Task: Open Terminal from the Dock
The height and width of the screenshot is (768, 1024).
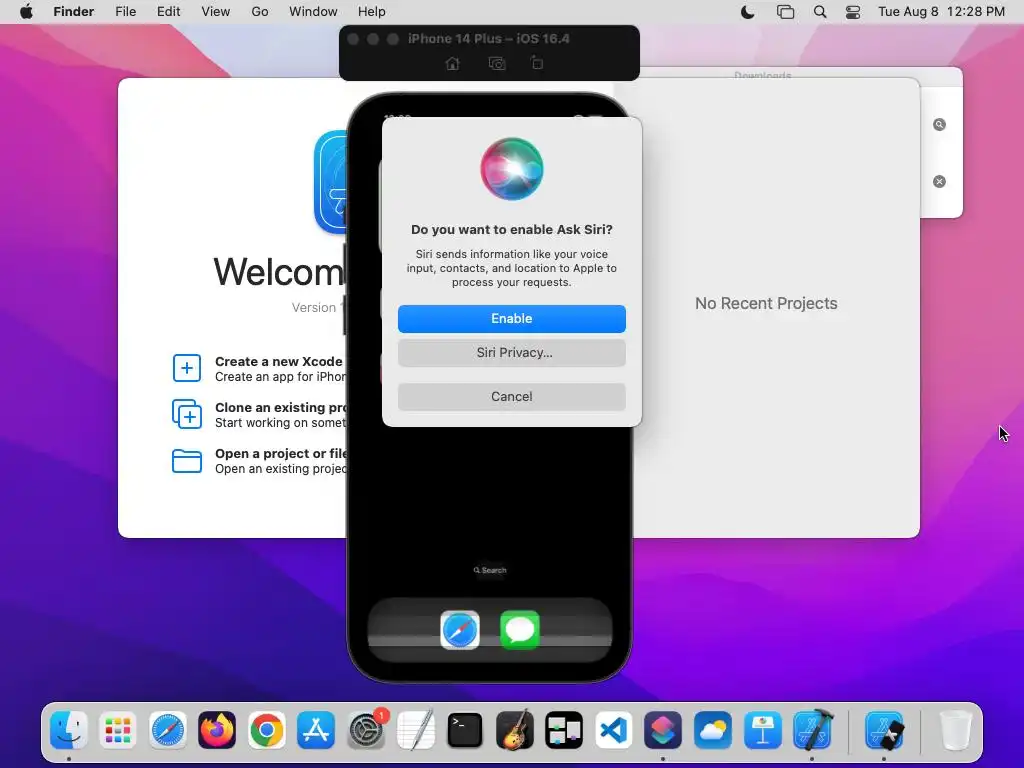Action: (x=465, y=730)
